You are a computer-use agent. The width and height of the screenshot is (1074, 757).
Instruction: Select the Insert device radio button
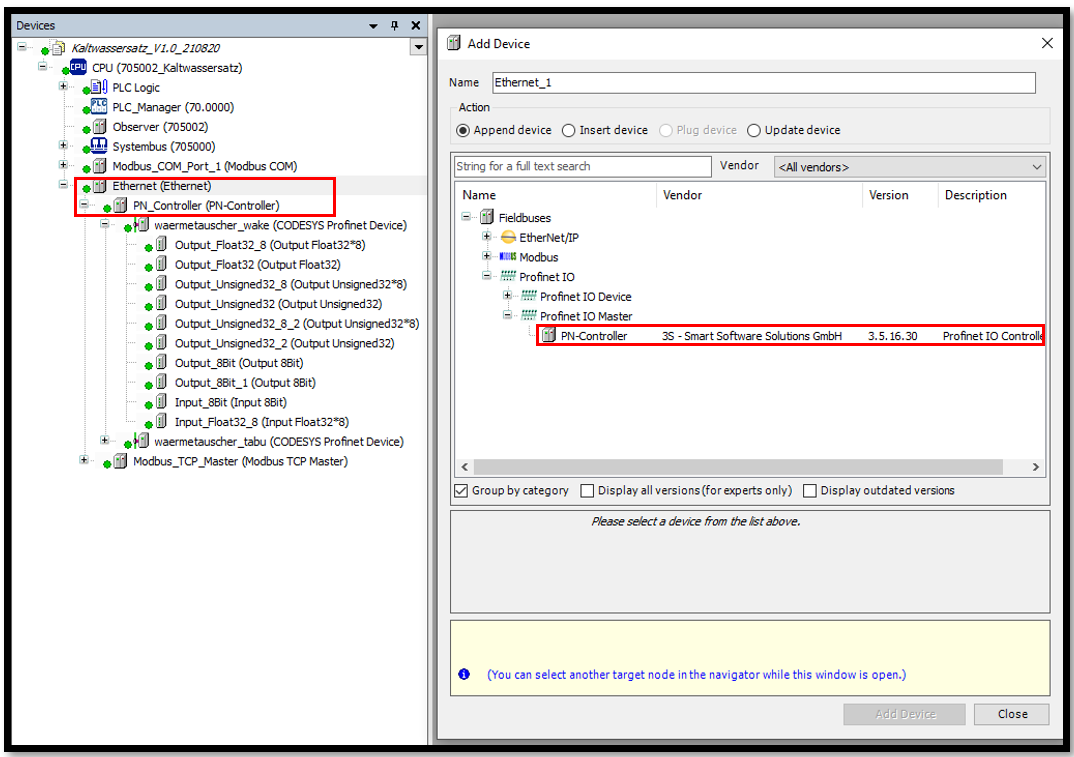[x=569, y=130]
